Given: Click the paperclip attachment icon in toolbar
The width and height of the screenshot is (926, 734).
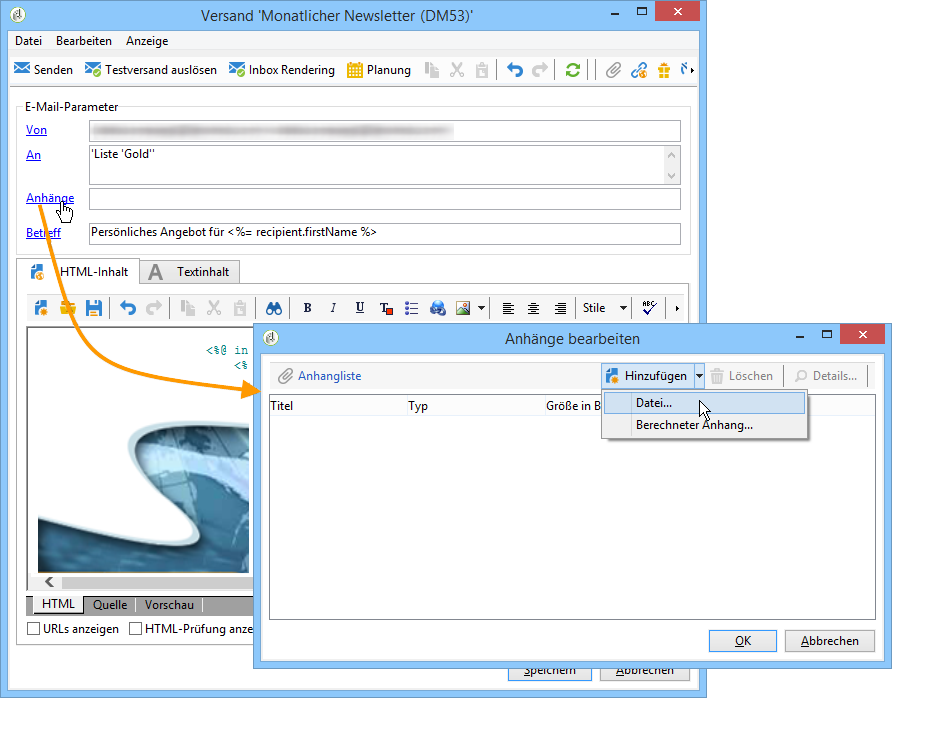Looking at the screenshot, I should pos(614,70).
